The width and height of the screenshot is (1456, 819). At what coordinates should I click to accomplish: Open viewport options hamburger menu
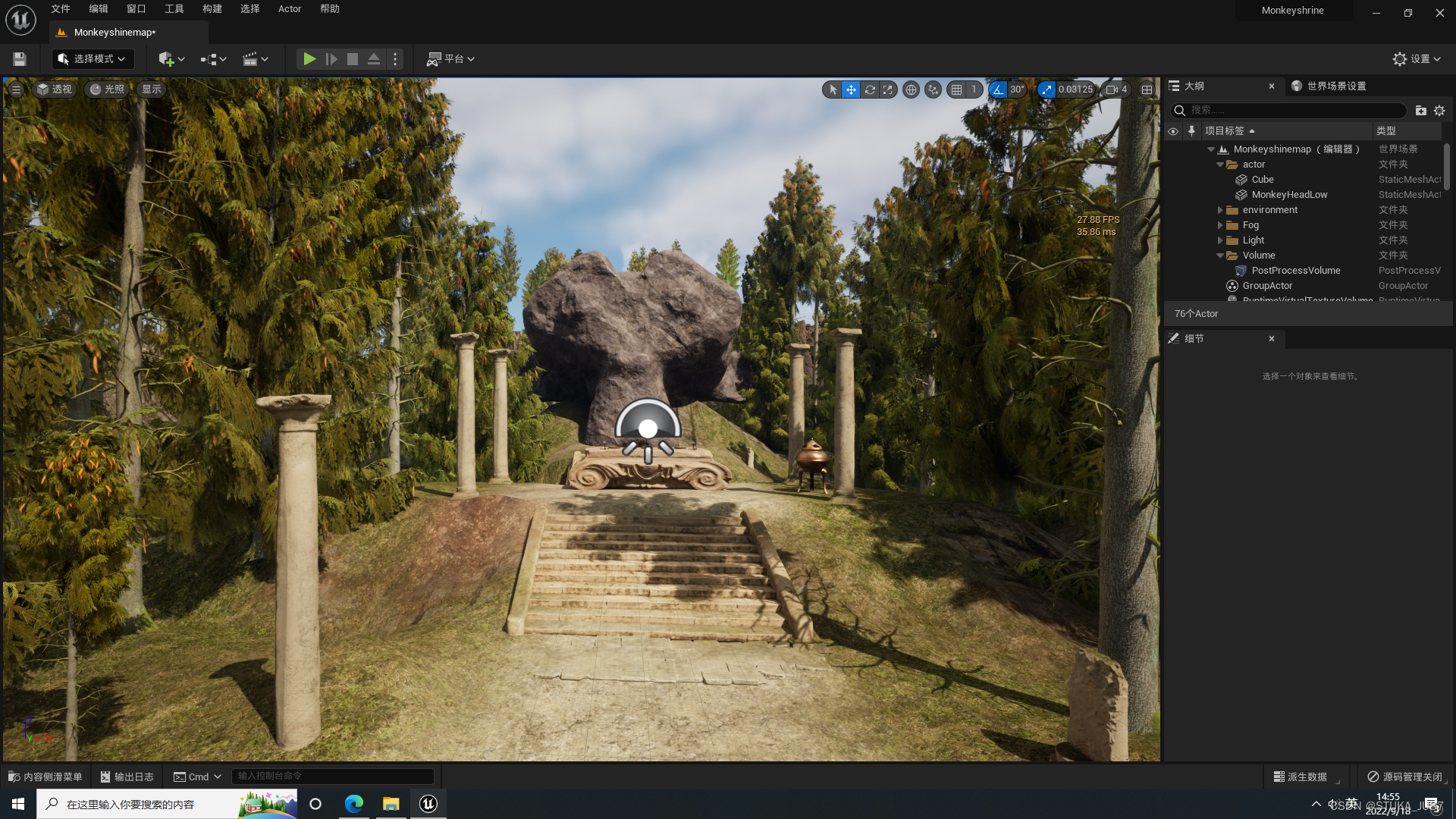(16, 89)
